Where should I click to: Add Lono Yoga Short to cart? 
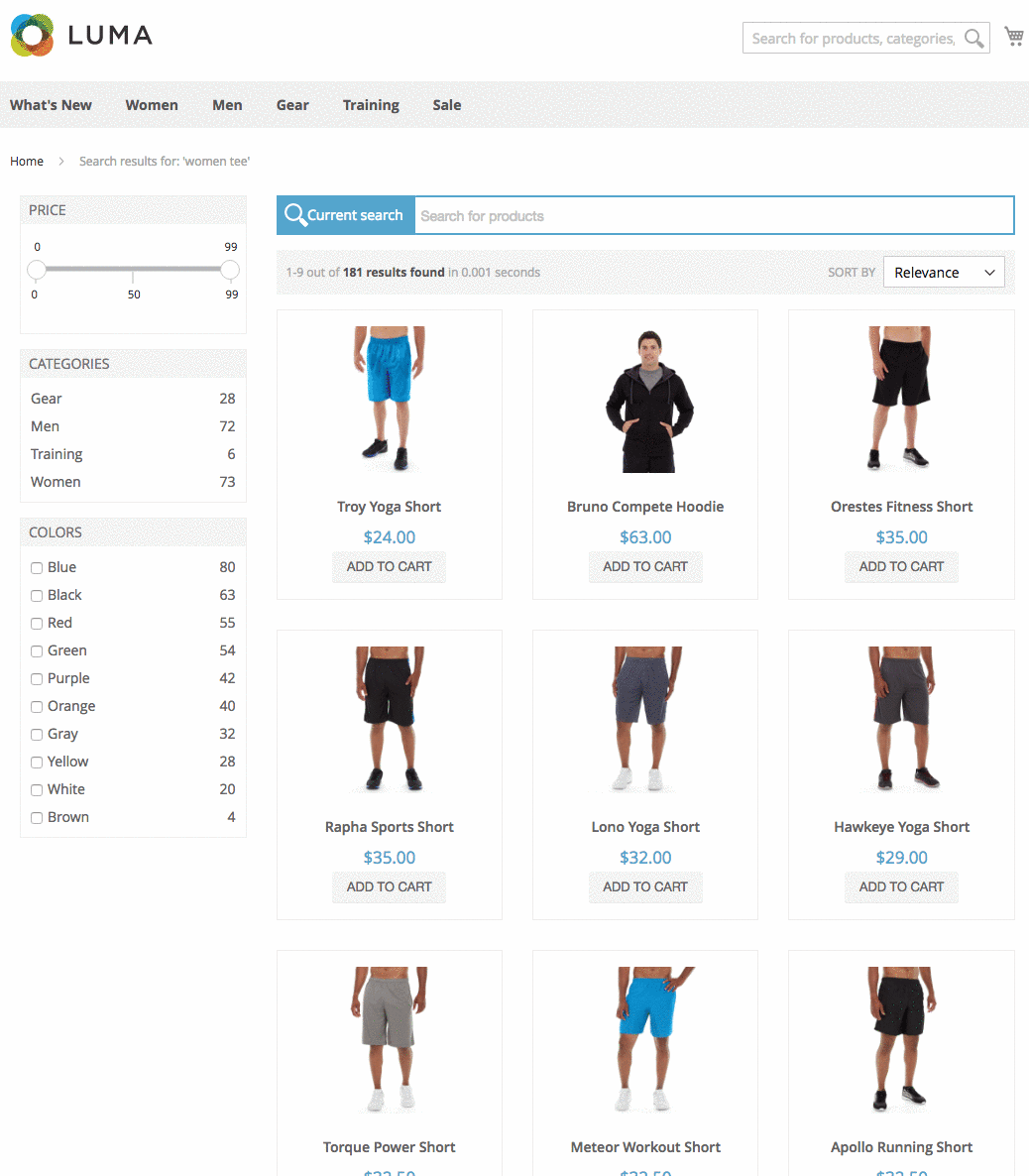(645, 886)
